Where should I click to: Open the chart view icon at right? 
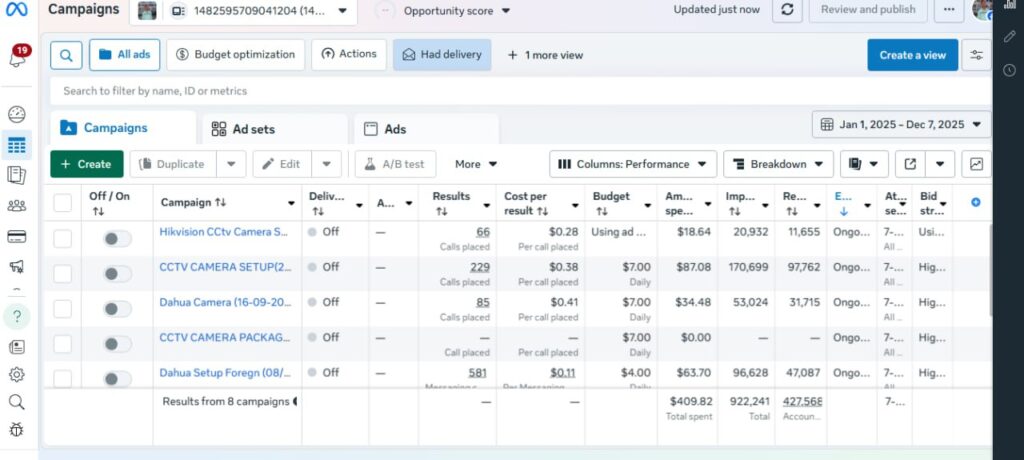click(976, 164)
